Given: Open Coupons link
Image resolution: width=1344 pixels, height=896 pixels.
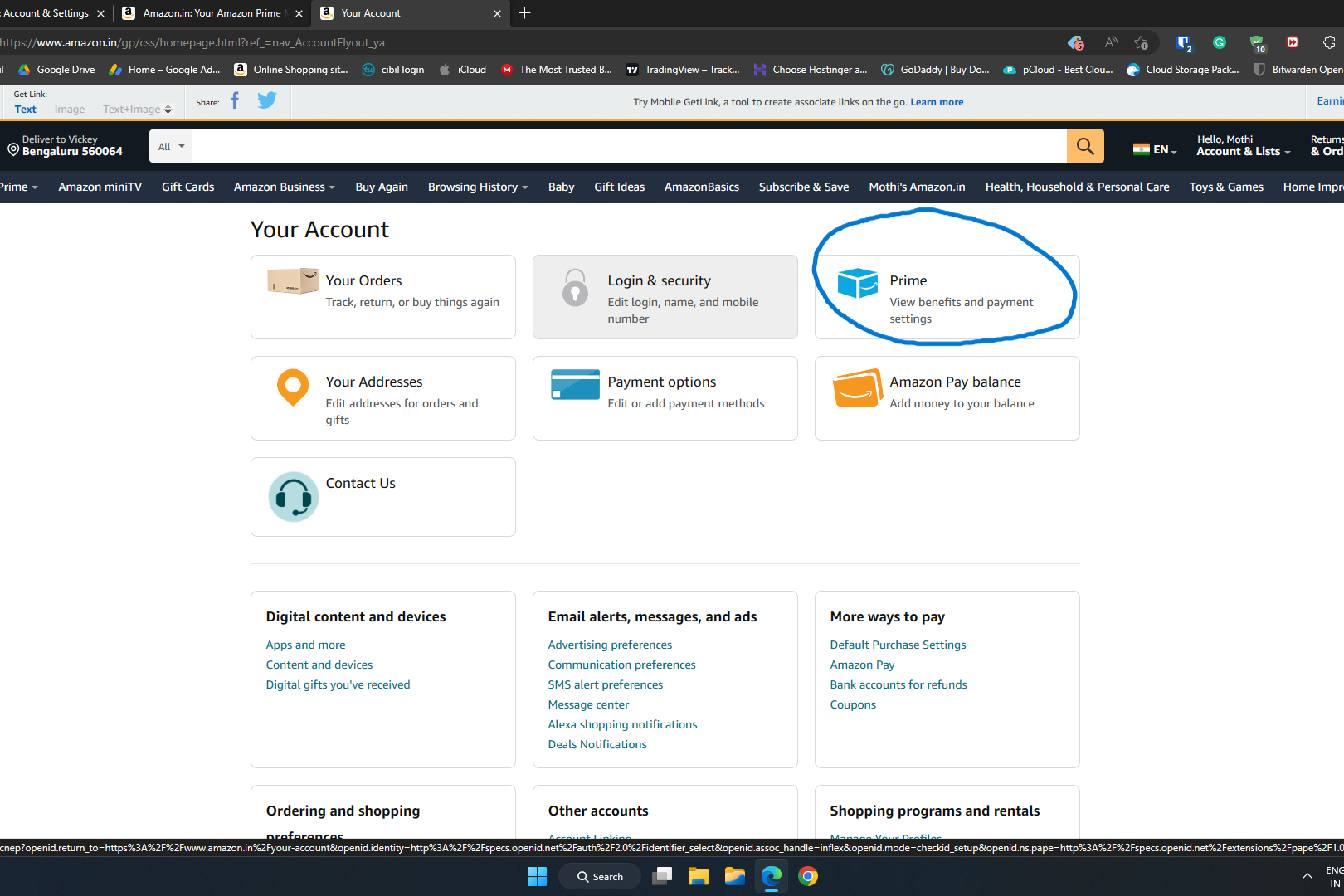Looking at the screenshot, I should (853, 704).
